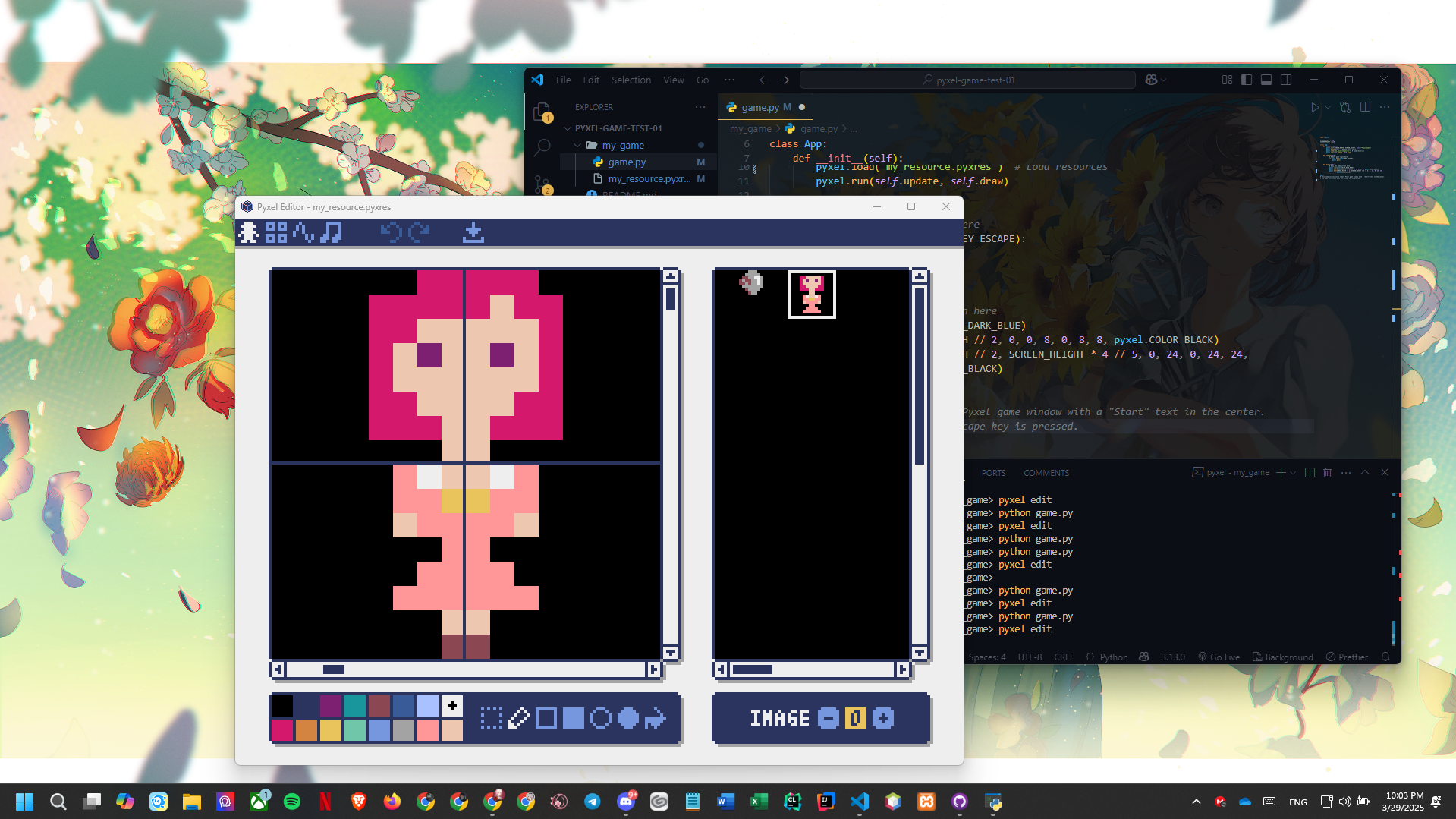Open the Explorer activity bar icon
Screen dimensions: 1456x819
pyautogui.click(x=542, y=112)
